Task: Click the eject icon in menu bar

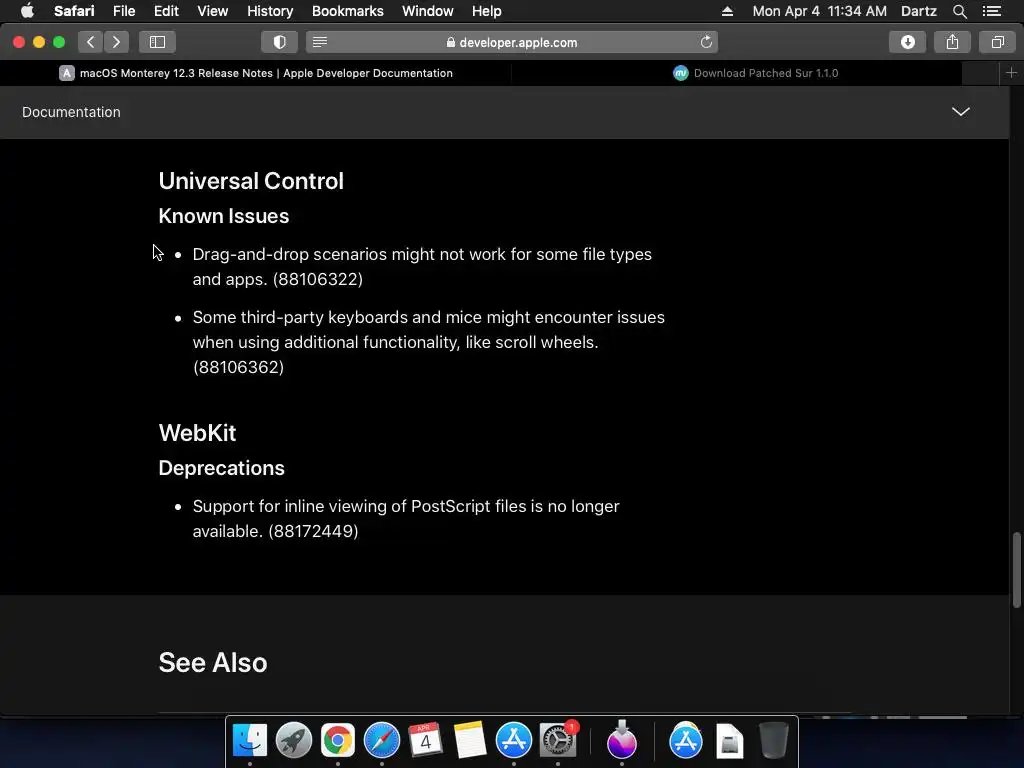Action: click(x=727, y=11)
